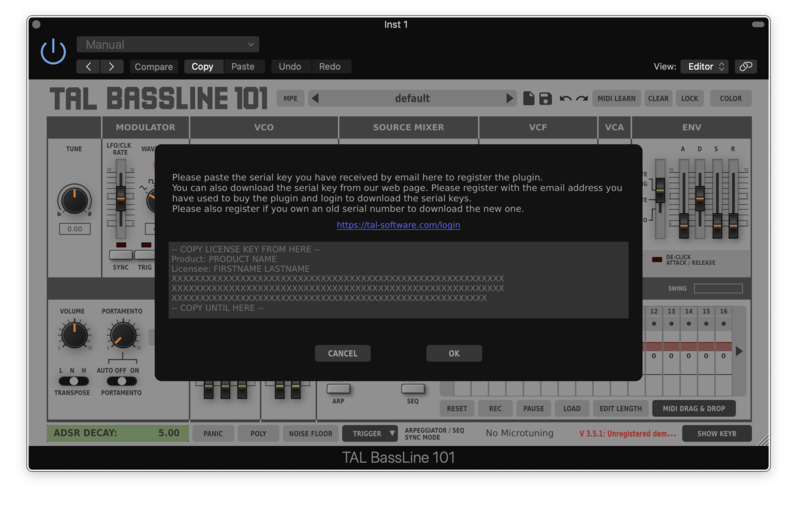800x524 pixels.
Task: Click the Undo header button
Action: [x=290, y=66]
